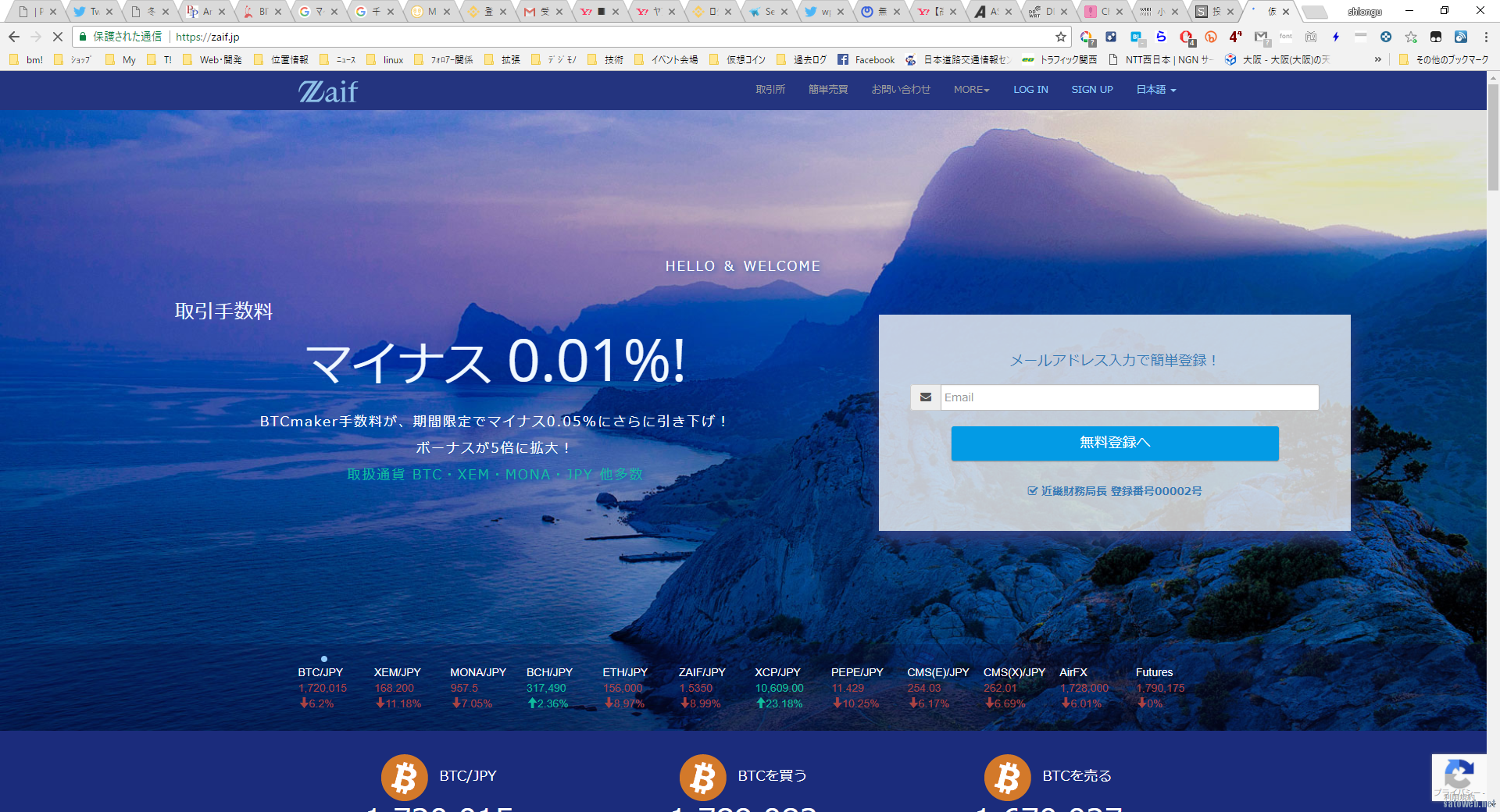Click the secure connection padlock icon
This screenshot has height=812, width=1500.
[83, 37]
